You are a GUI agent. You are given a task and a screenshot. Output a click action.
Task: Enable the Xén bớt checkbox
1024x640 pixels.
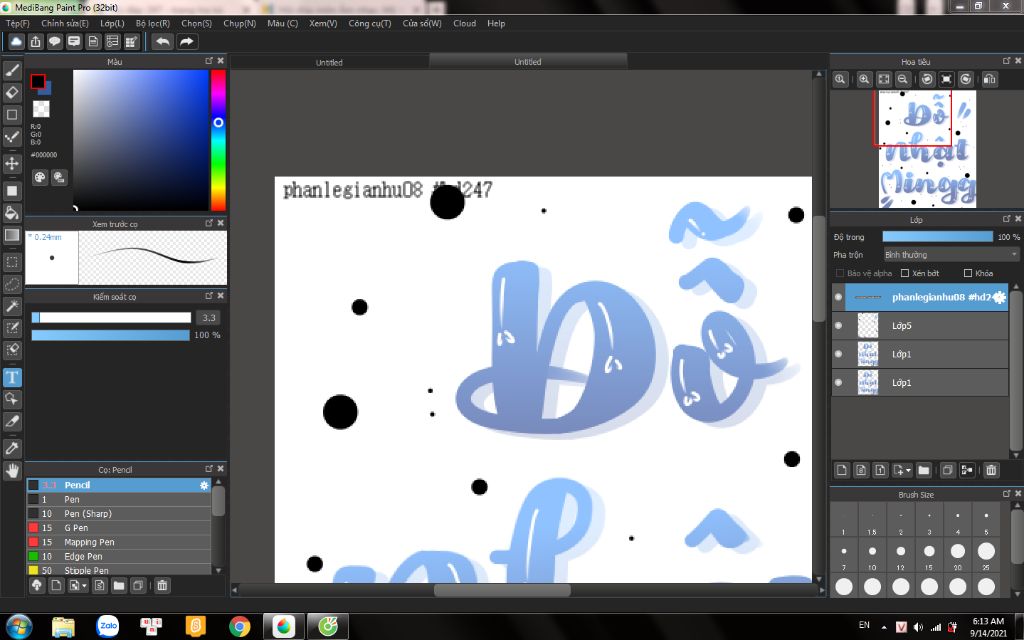coord(905,273)
